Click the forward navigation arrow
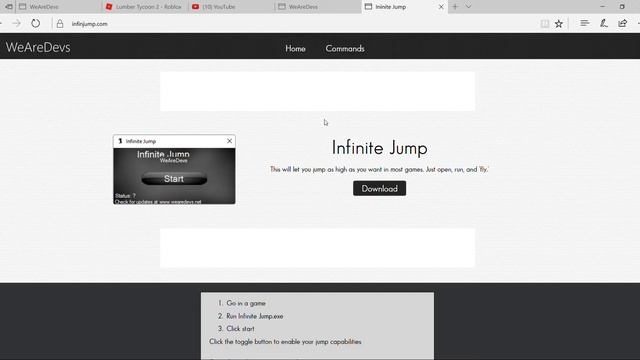Image resolution: width=640 pixels, height=360 pixels. 16,24
